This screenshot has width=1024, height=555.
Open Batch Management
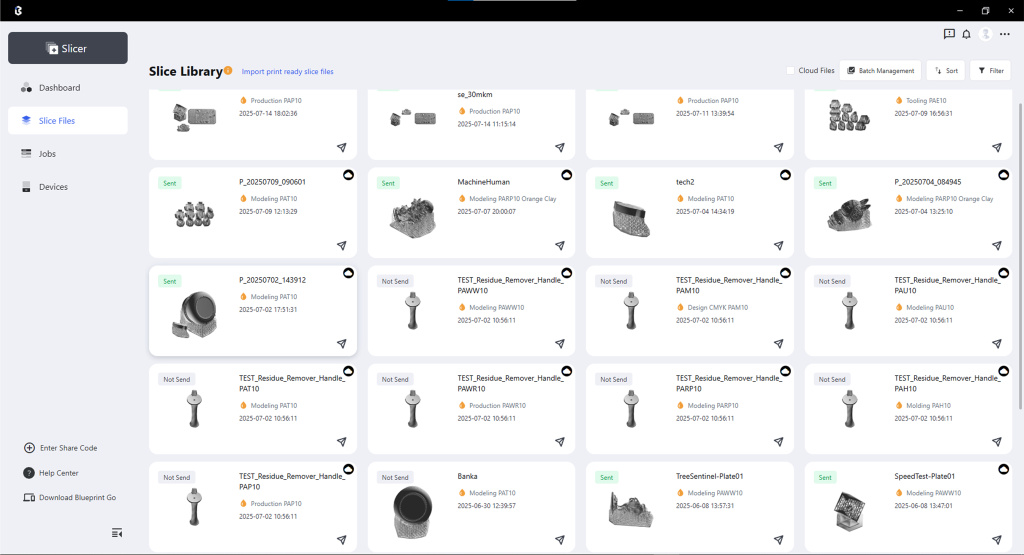[x=880, y=71]
